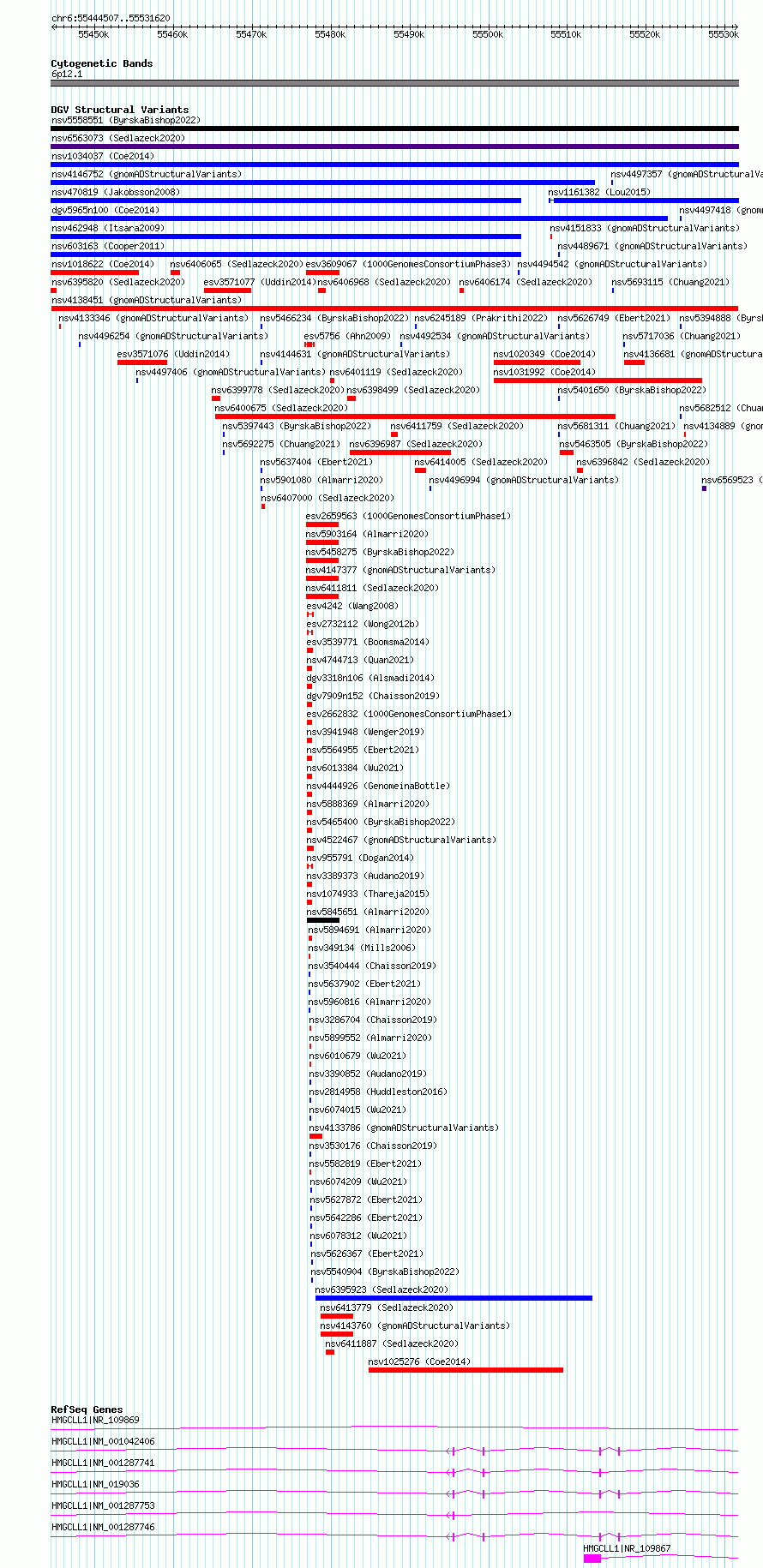Screen dimensions: 763x1568
Task: Select nsv5626749 (Ebert2021) variant
Action: [614, 318]
